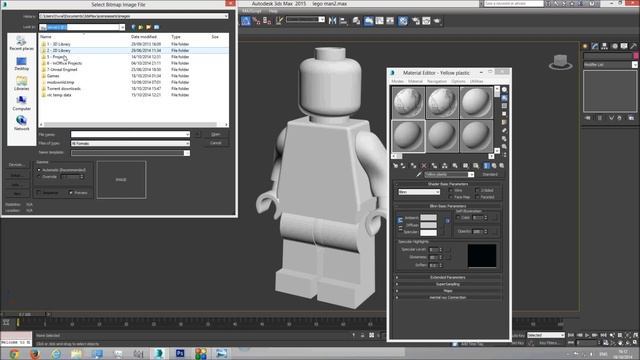Click the teapot Render Production icon
This screenshot has height=360, width=640.
click(x=437, y=21)
